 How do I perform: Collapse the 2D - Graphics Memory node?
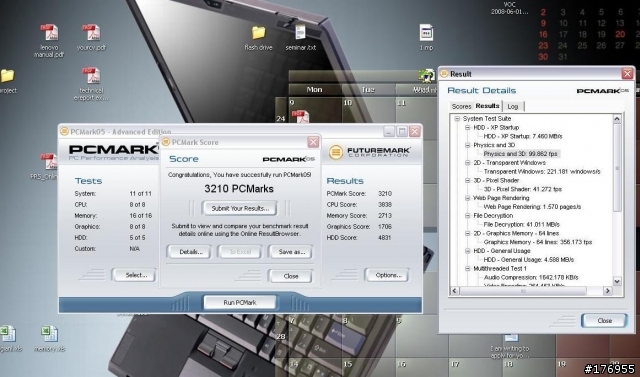tap(468, 233)
